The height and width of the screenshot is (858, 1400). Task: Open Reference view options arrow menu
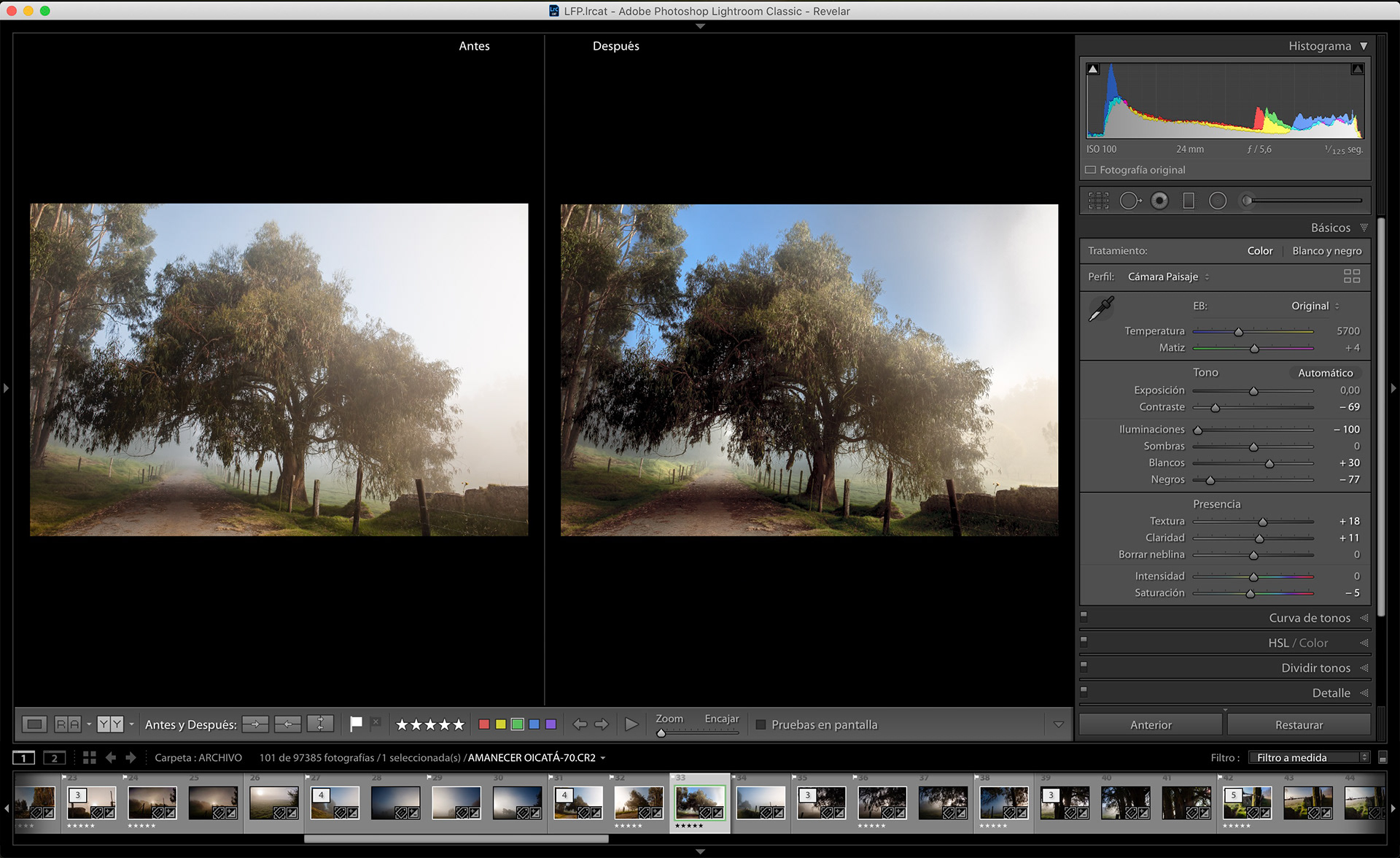[x=89, y=724]
